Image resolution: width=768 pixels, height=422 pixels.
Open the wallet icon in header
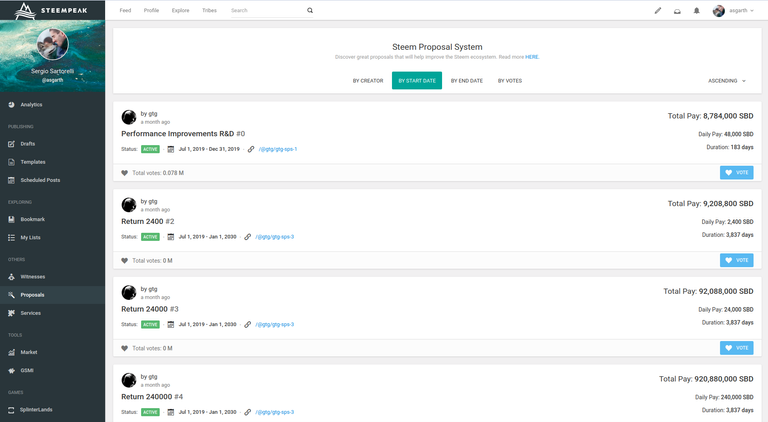(677, 11)
